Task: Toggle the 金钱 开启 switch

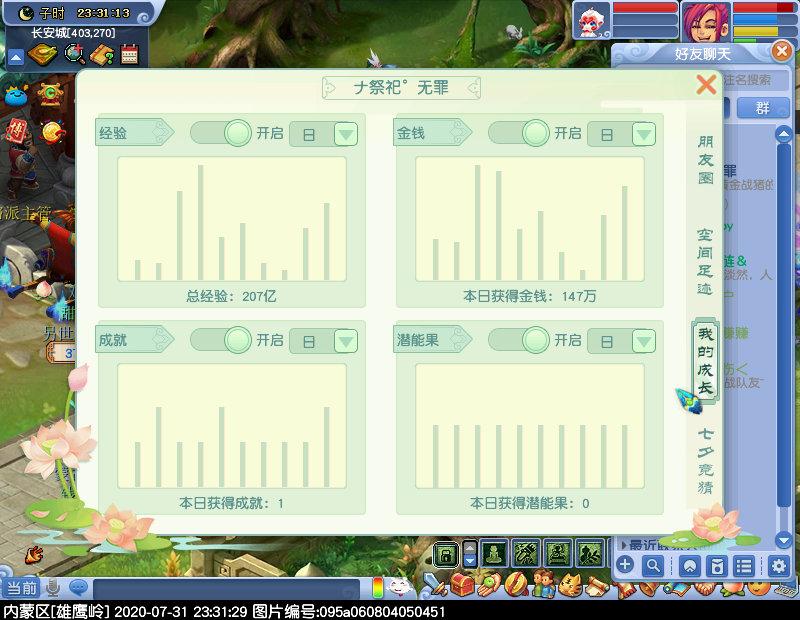Action: [519, 133]
